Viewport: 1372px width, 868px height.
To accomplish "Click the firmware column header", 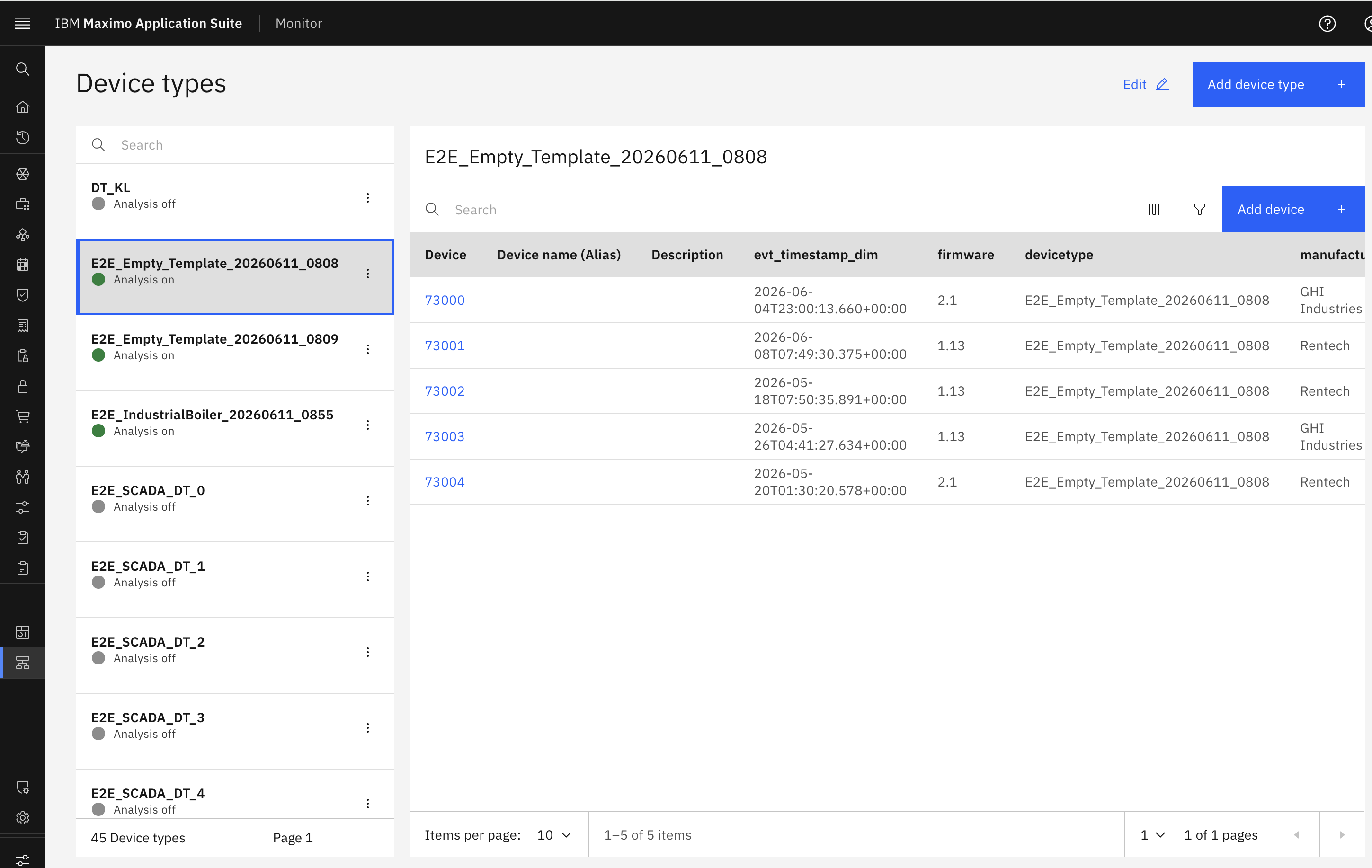I will (965, 255).
